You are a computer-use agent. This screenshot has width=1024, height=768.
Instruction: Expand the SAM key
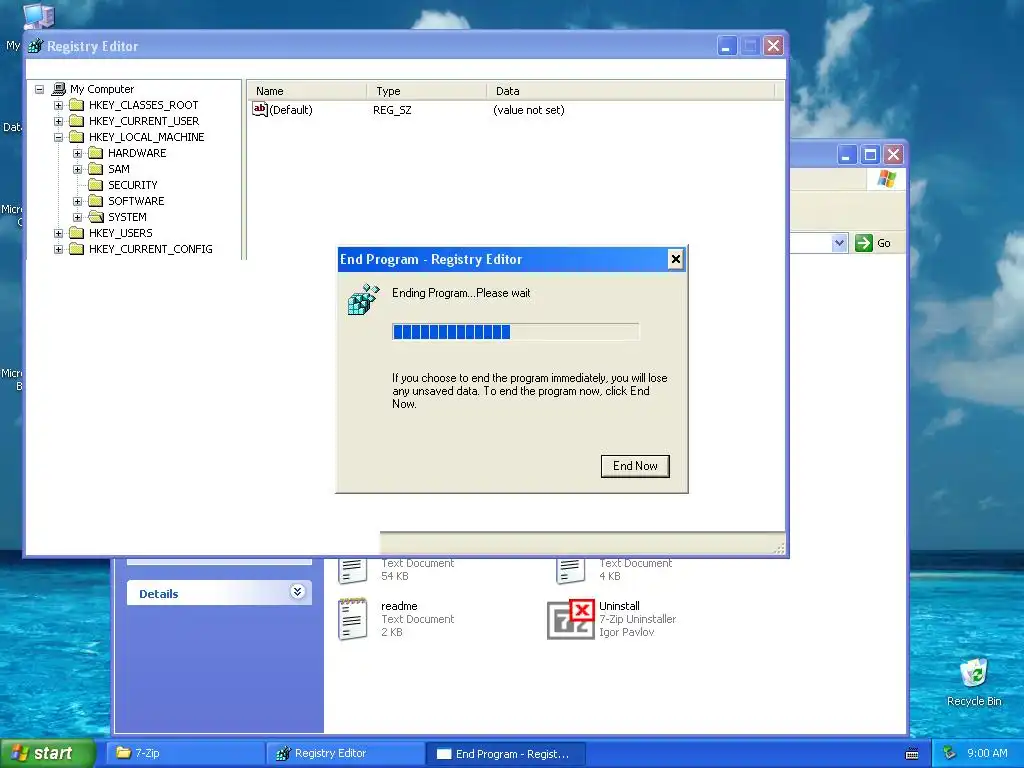pos(78,169)
